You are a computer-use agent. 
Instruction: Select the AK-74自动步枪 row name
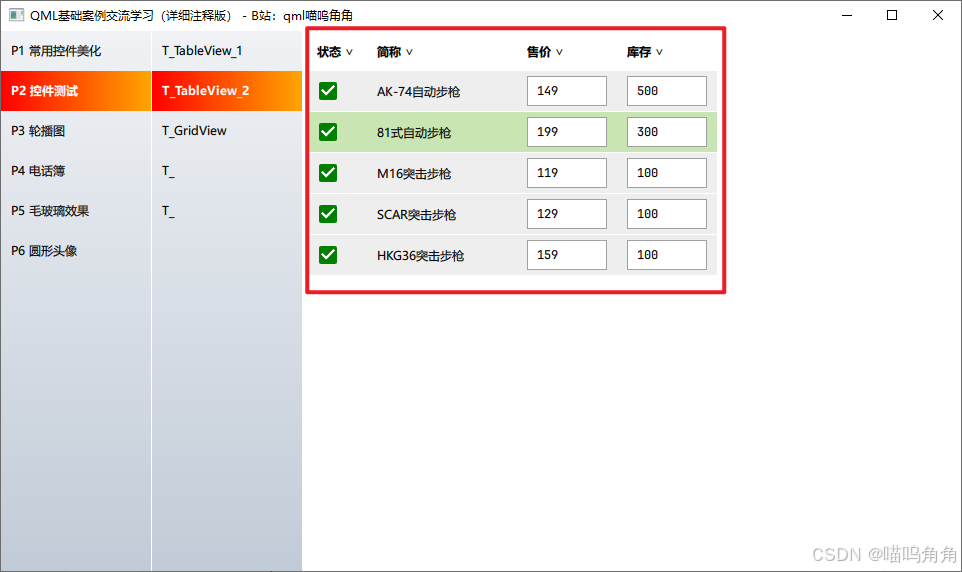(418, 92)
